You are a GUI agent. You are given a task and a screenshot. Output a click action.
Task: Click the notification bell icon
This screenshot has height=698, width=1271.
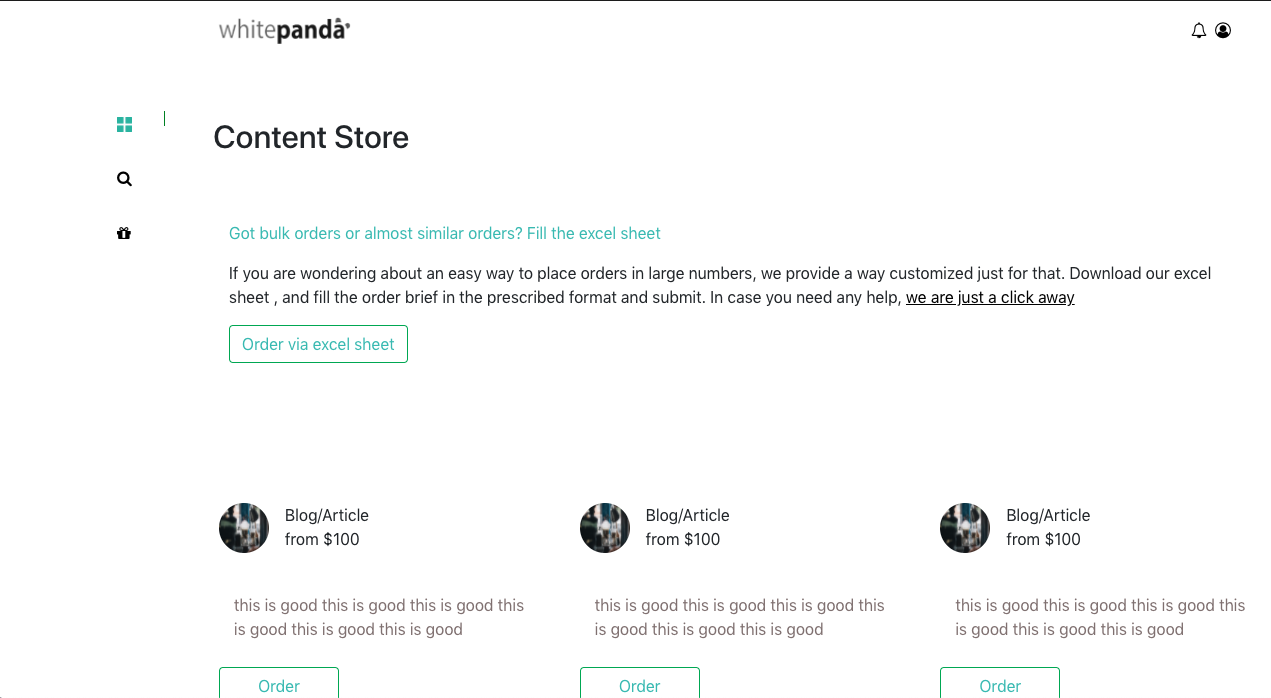coord(1199,31)
